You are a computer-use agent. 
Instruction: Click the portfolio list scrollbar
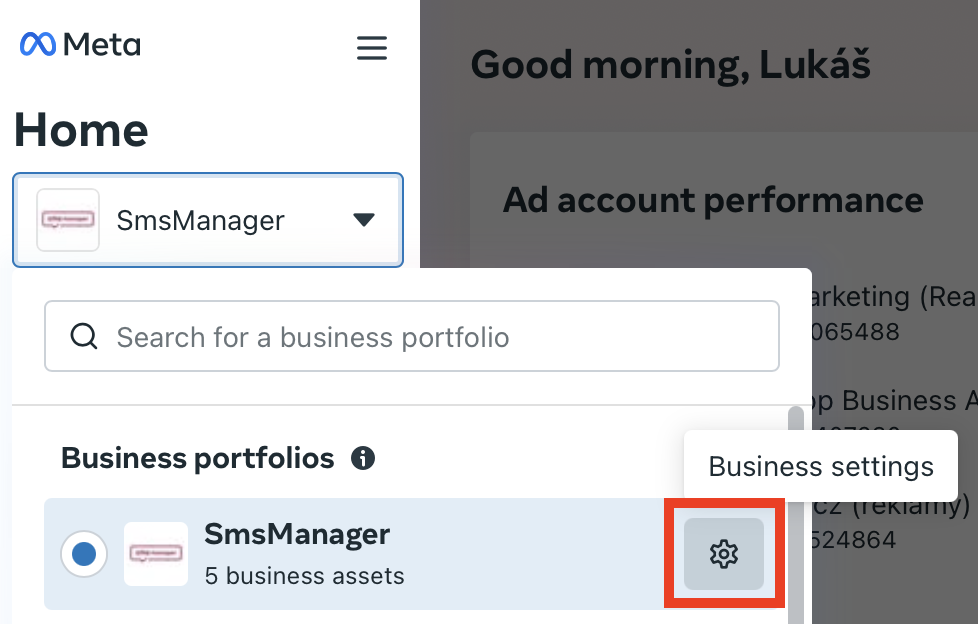[796, 500]
